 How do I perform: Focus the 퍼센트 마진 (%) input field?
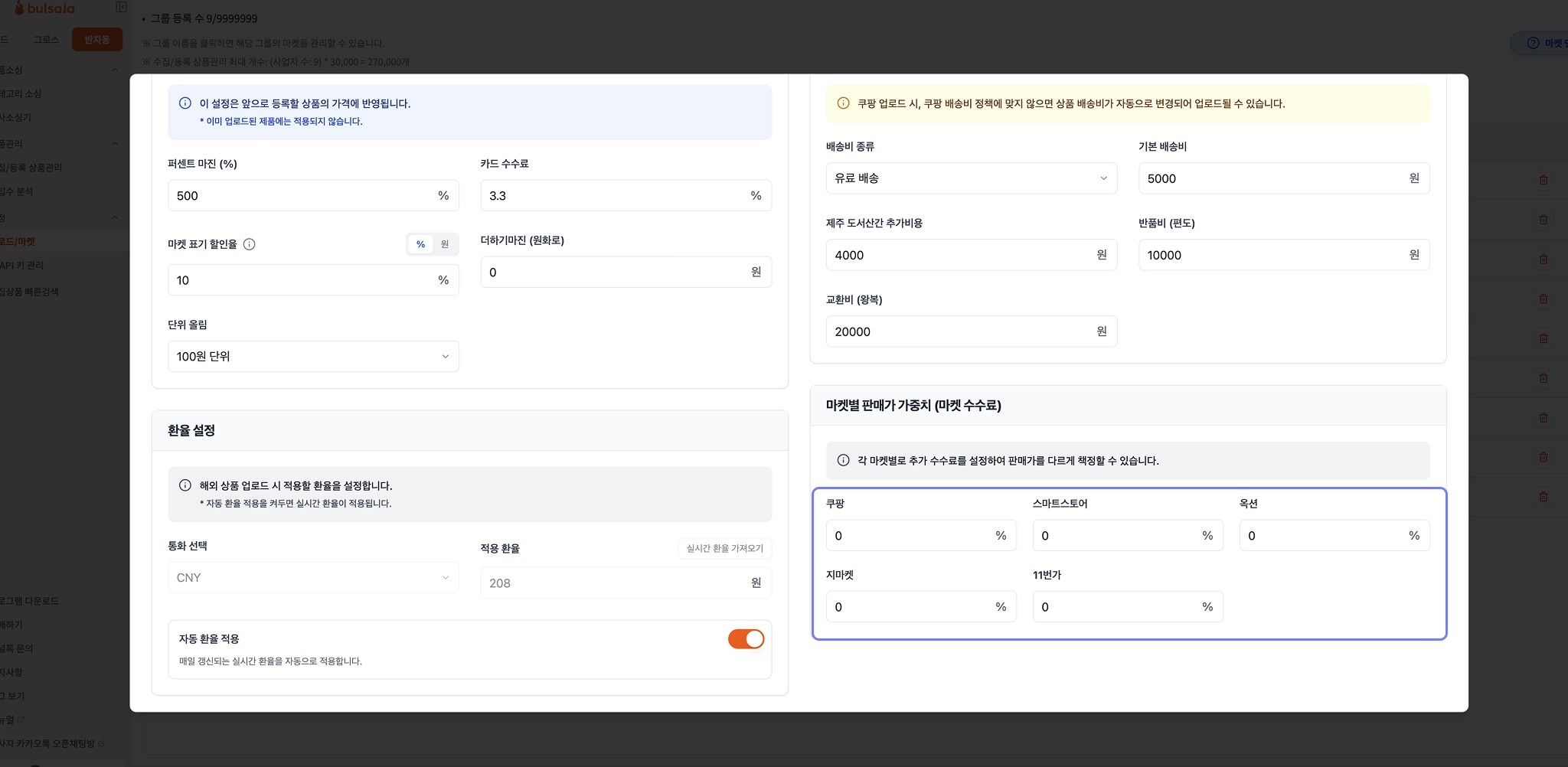(x=313, y=196)
